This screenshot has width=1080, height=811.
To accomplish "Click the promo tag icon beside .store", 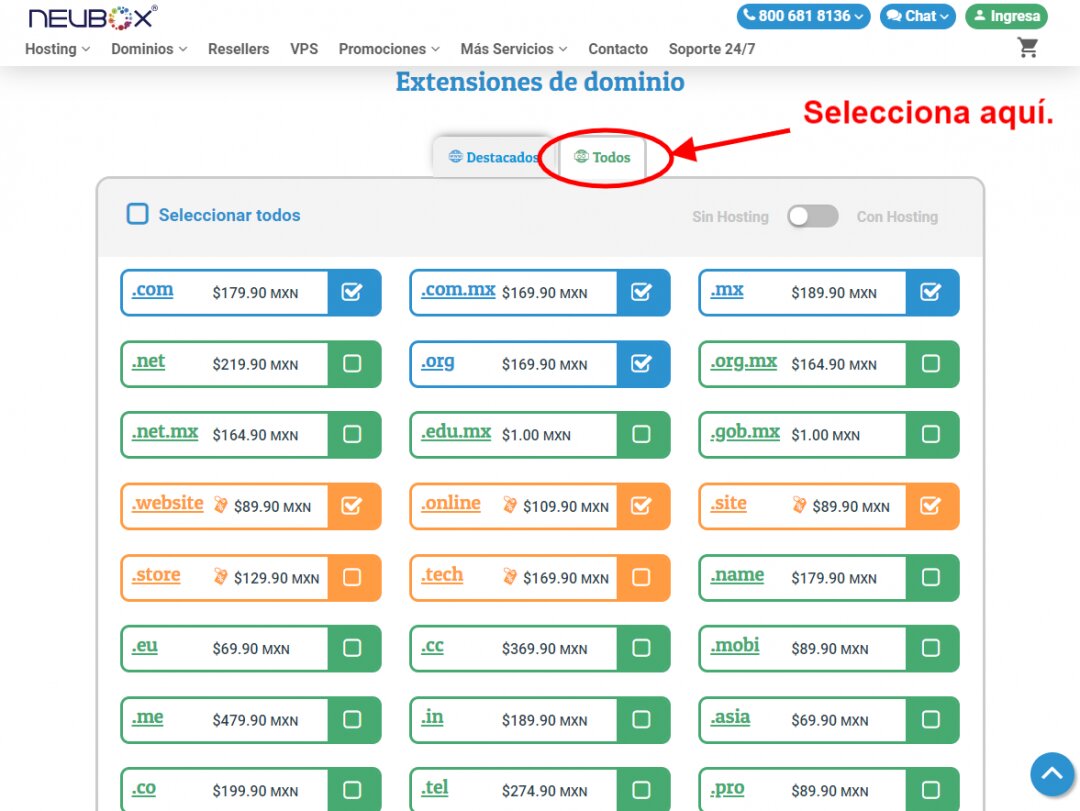I will tap(221, 577).
